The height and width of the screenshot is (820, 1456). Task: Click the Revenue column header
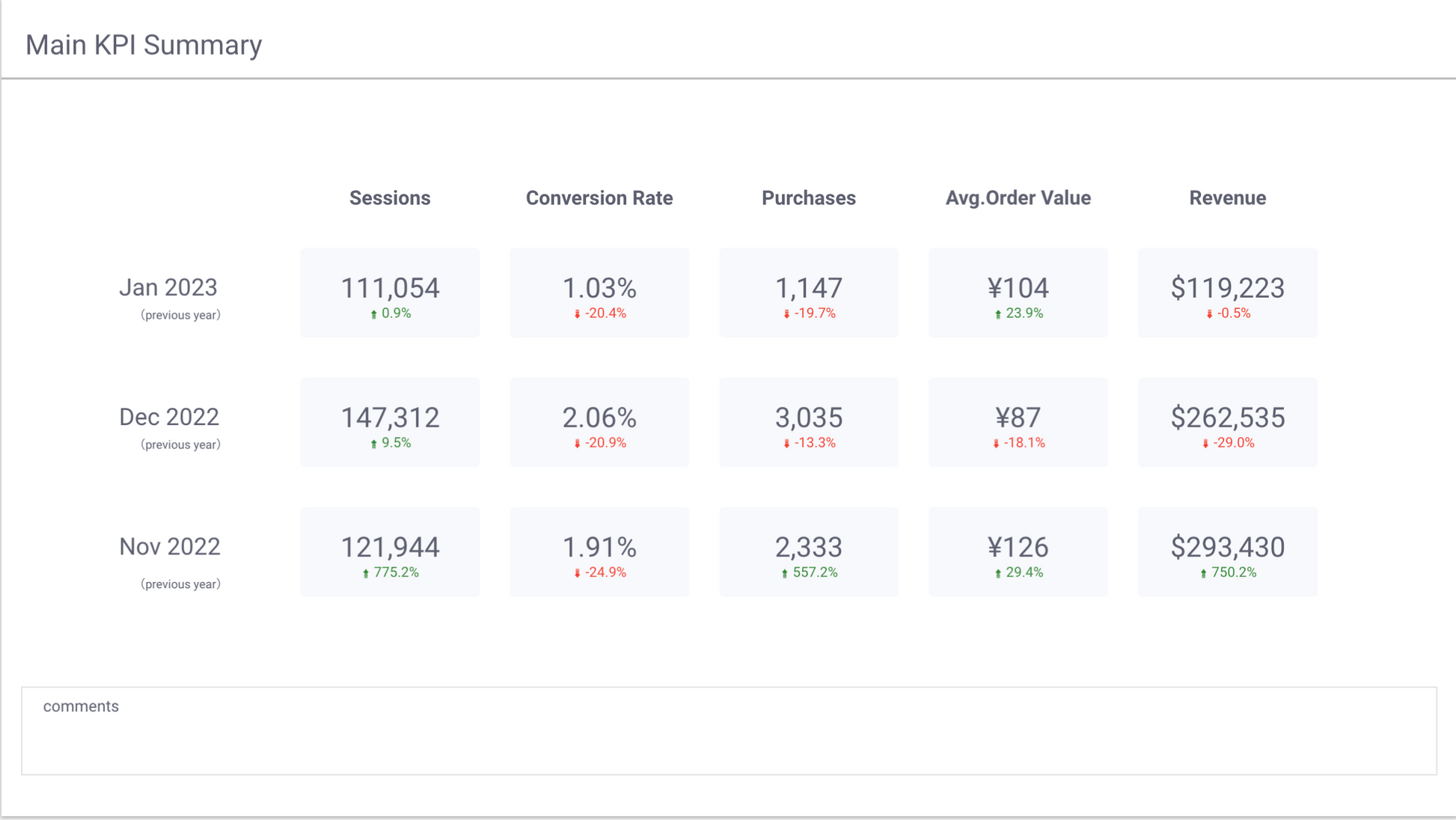pos(1227,198)
